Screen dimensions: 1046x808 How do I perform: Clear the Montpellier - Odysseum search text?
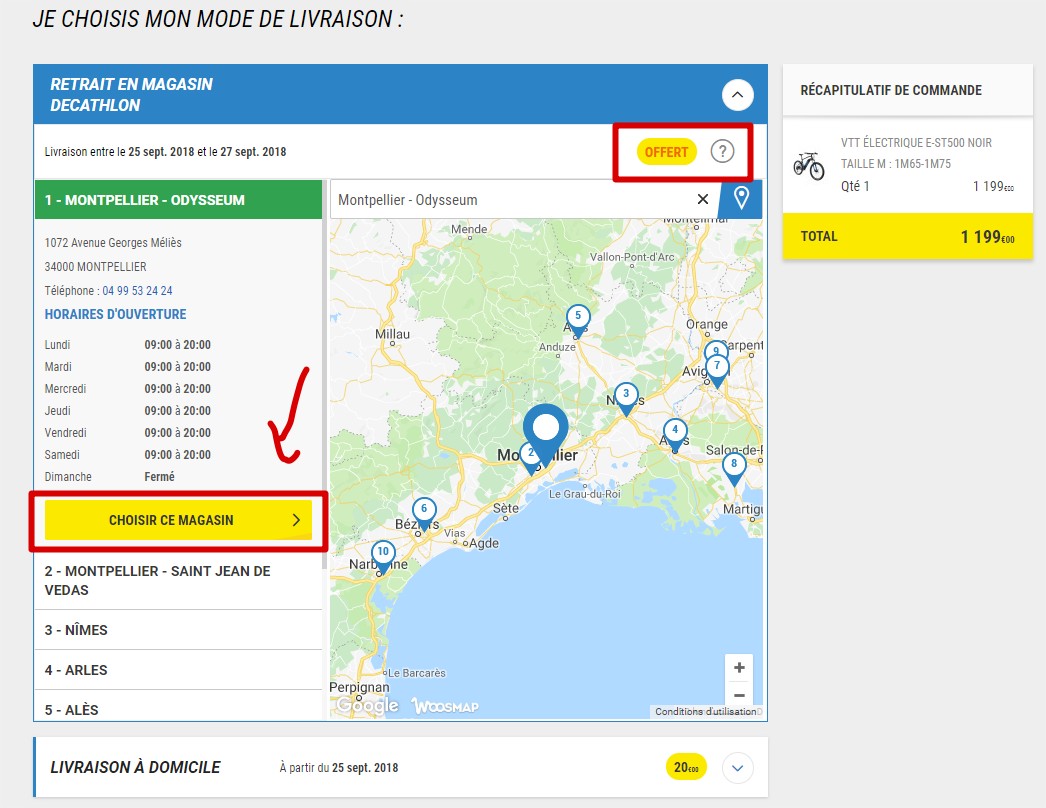click(x=702, y=199)
